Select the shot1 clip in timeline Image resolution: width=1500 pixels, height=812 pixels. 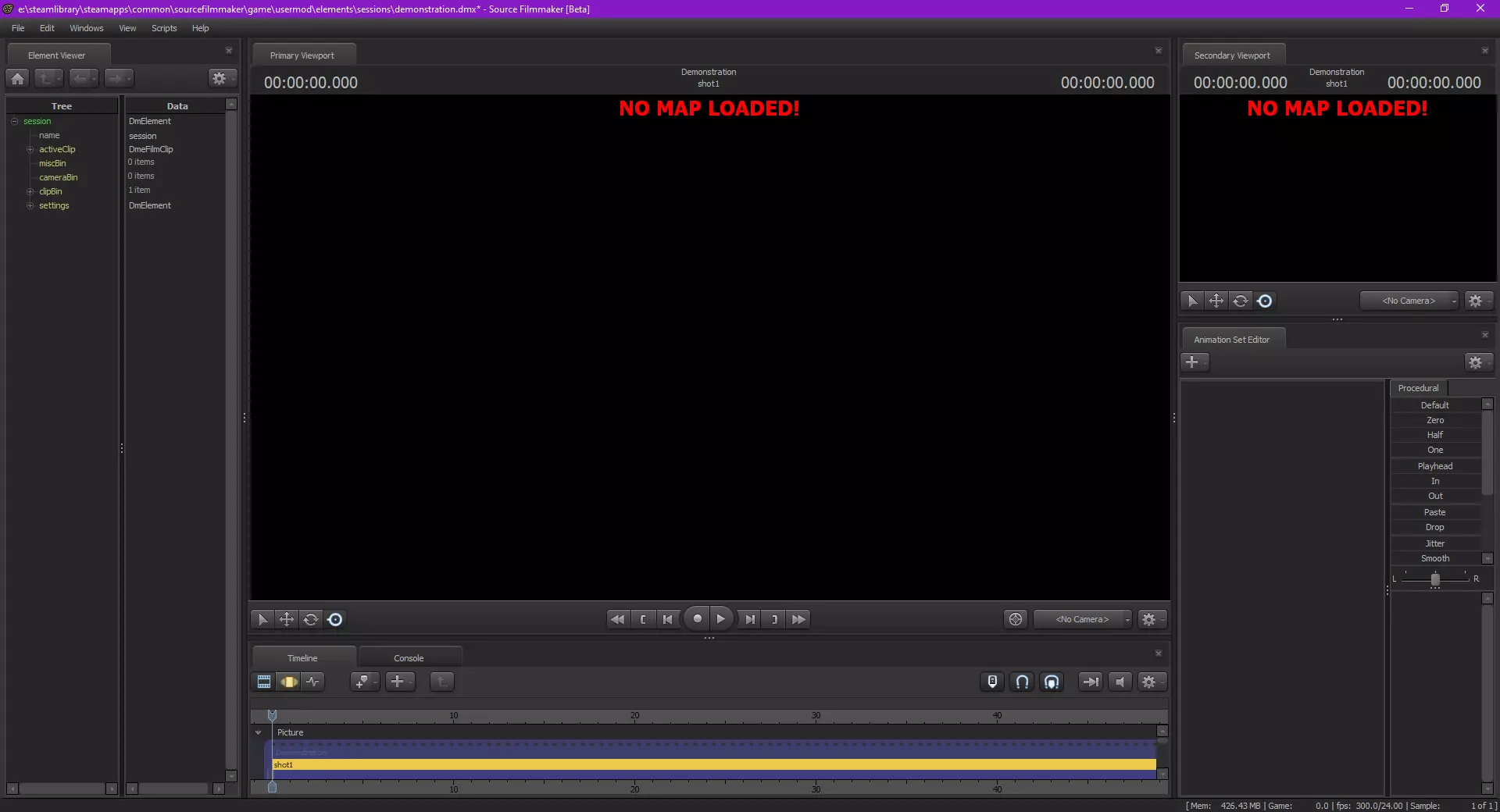(714, 765)
